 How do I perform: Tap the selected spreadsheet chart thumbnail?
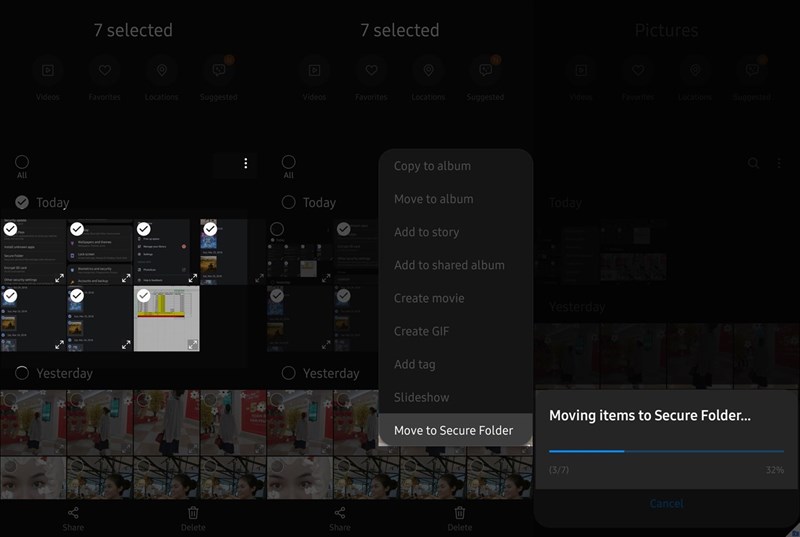tap(166, 318)
